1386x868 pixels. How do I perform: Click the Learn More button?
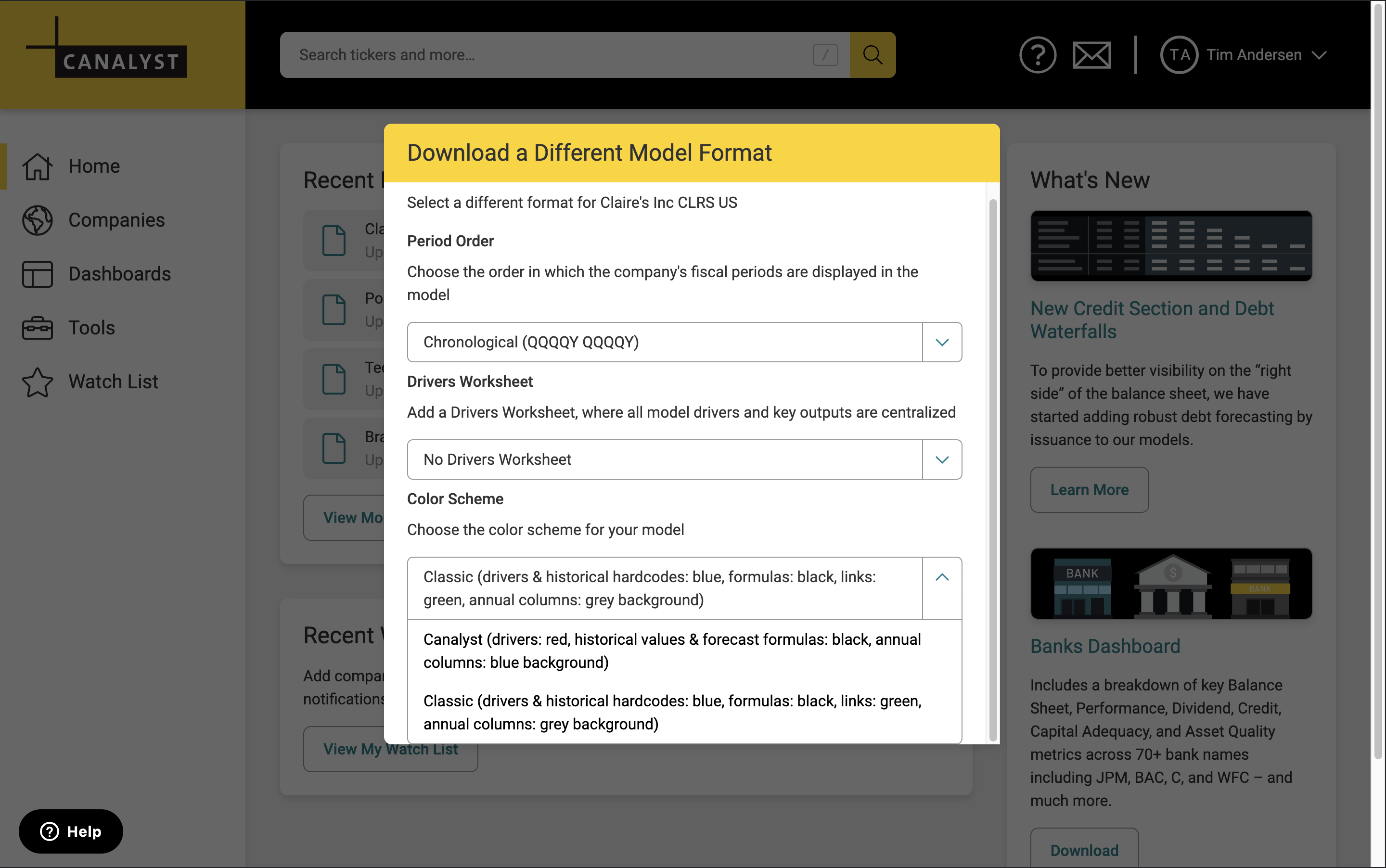click(1089, 490)
